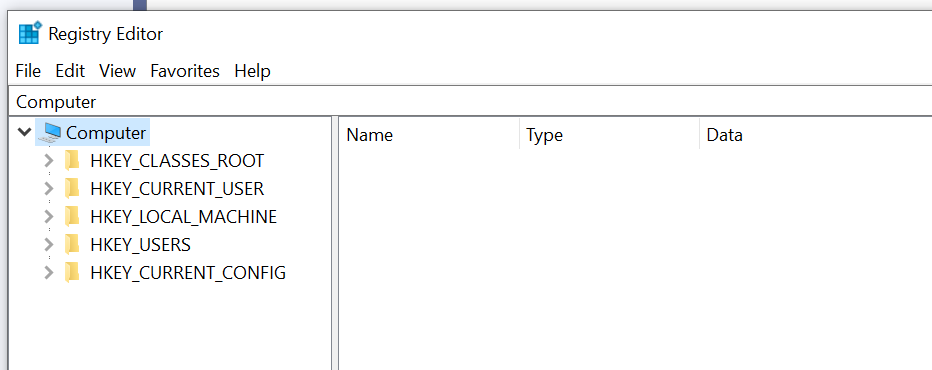932x370 pixels.
Task: Open the Favorites menu
Action: point(185,71)
